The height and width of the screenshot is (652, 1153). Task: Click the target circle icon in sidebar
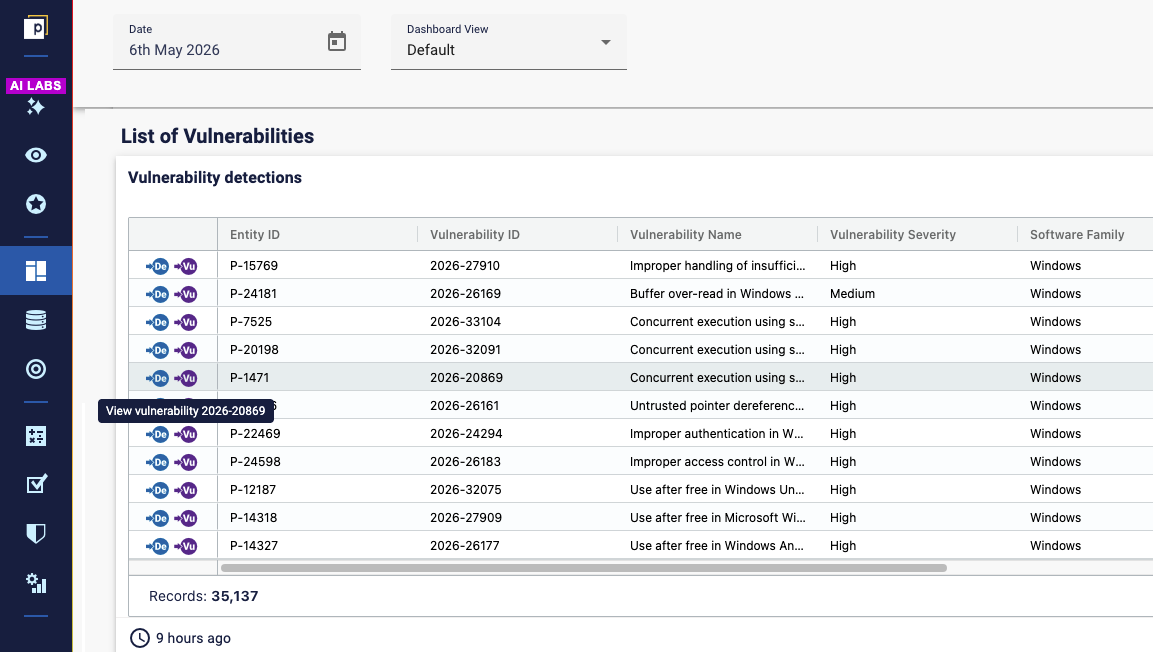click(x=35, y=369)
